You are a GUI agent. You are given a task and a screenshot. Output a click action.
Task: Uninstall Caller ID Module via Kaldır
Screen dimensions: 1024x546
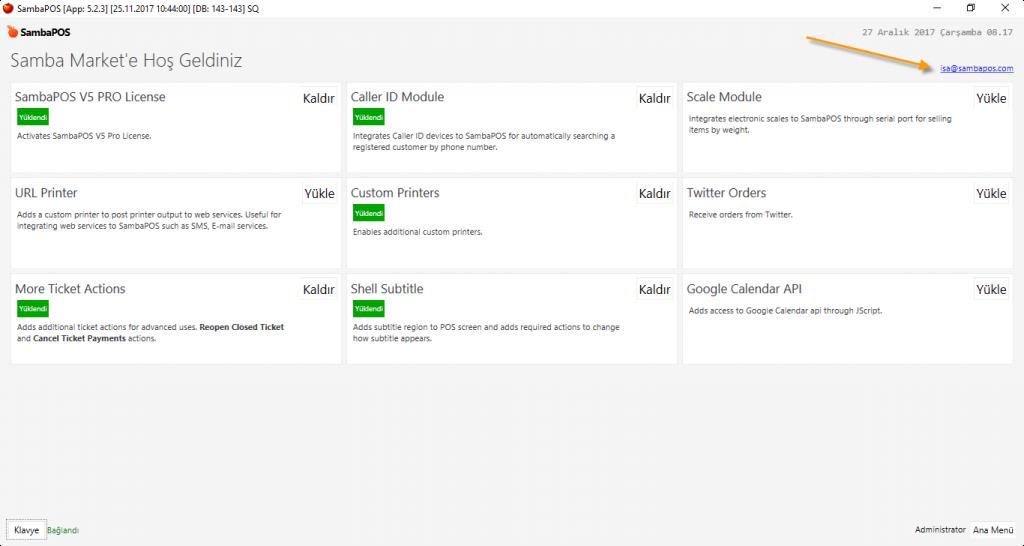pos(654,98)
